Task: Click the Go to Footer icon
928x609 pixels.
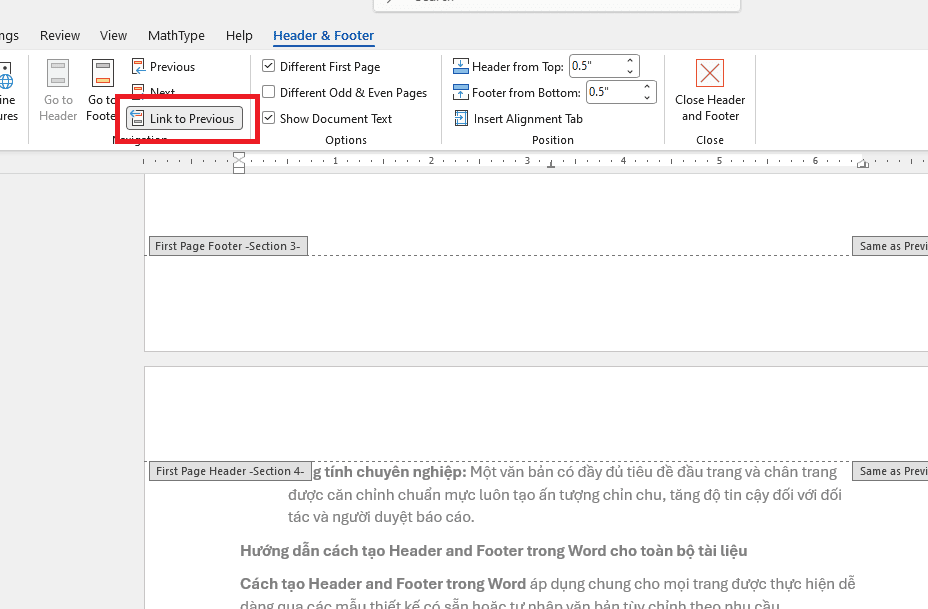Action: pos(103,73)
